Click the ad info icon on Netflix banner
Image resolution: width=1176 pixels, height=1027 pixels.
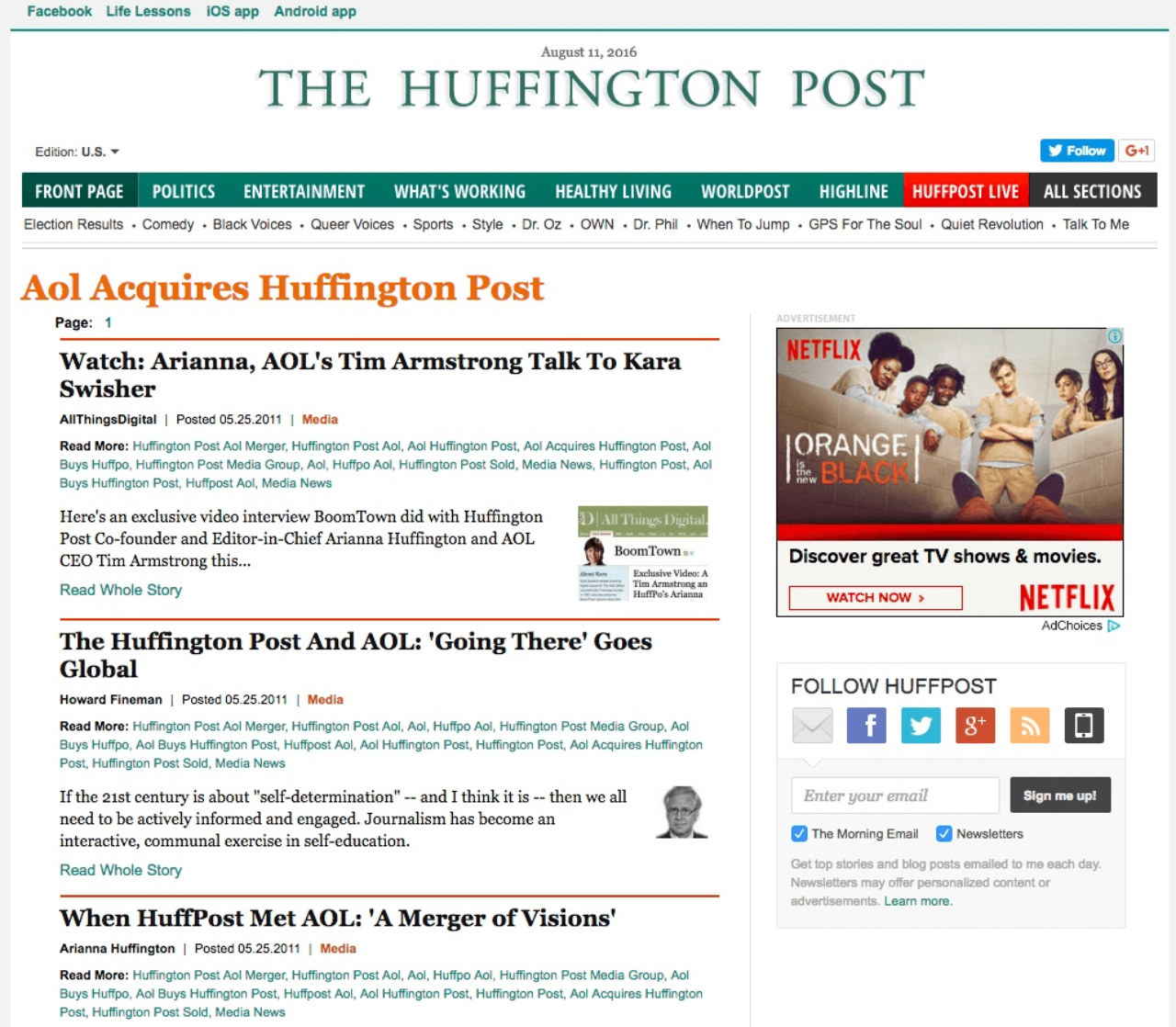click(1114, 337)
